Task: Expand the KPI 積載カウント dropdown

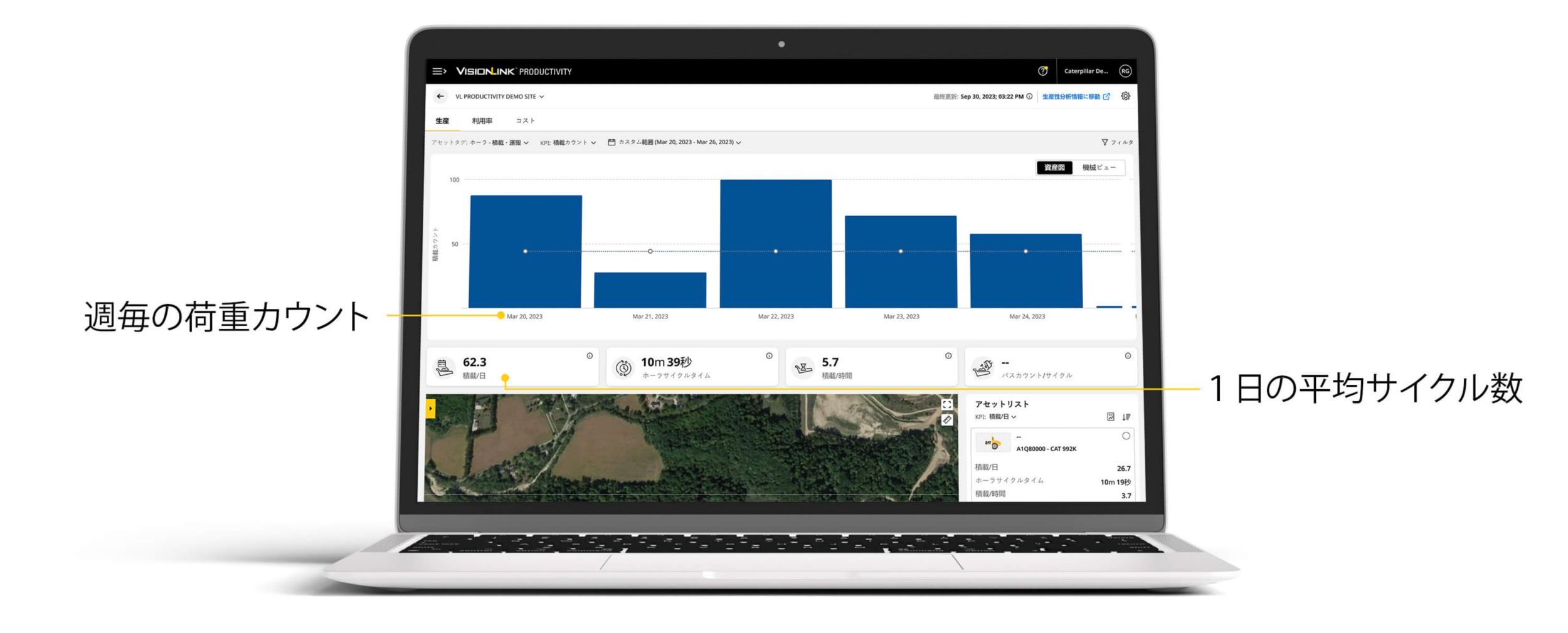Action: coord(568,143)
